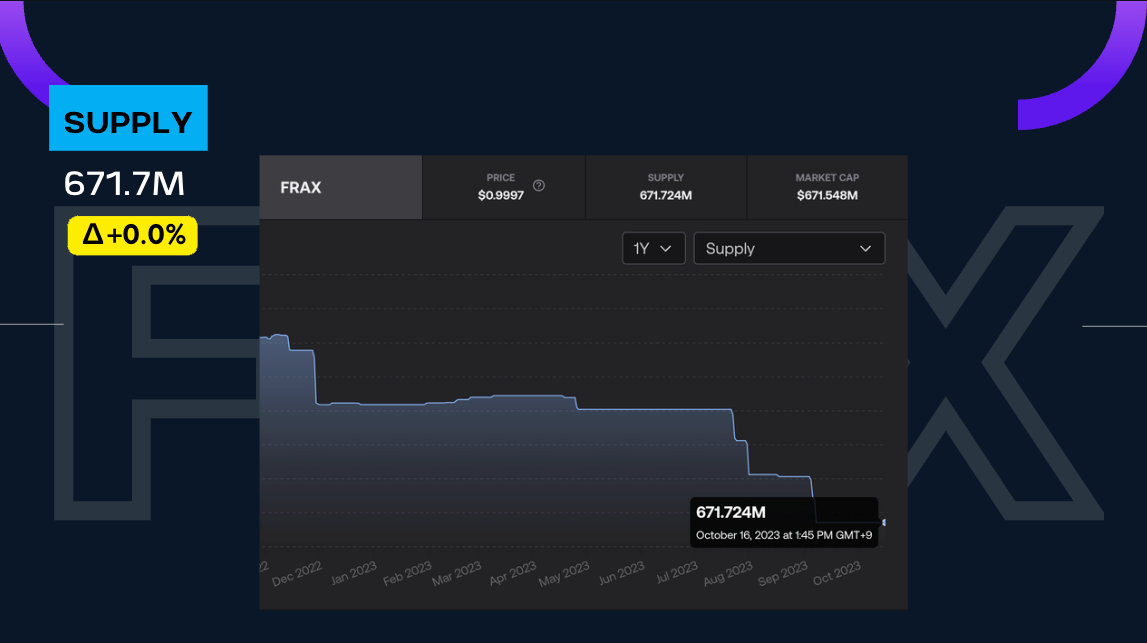Click the help icon beside PRICE

[x=539, y=185]
